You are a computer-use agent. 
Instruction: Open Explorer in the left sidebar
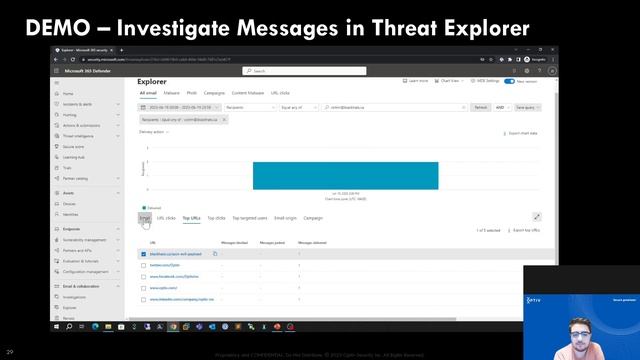(69, 308)
